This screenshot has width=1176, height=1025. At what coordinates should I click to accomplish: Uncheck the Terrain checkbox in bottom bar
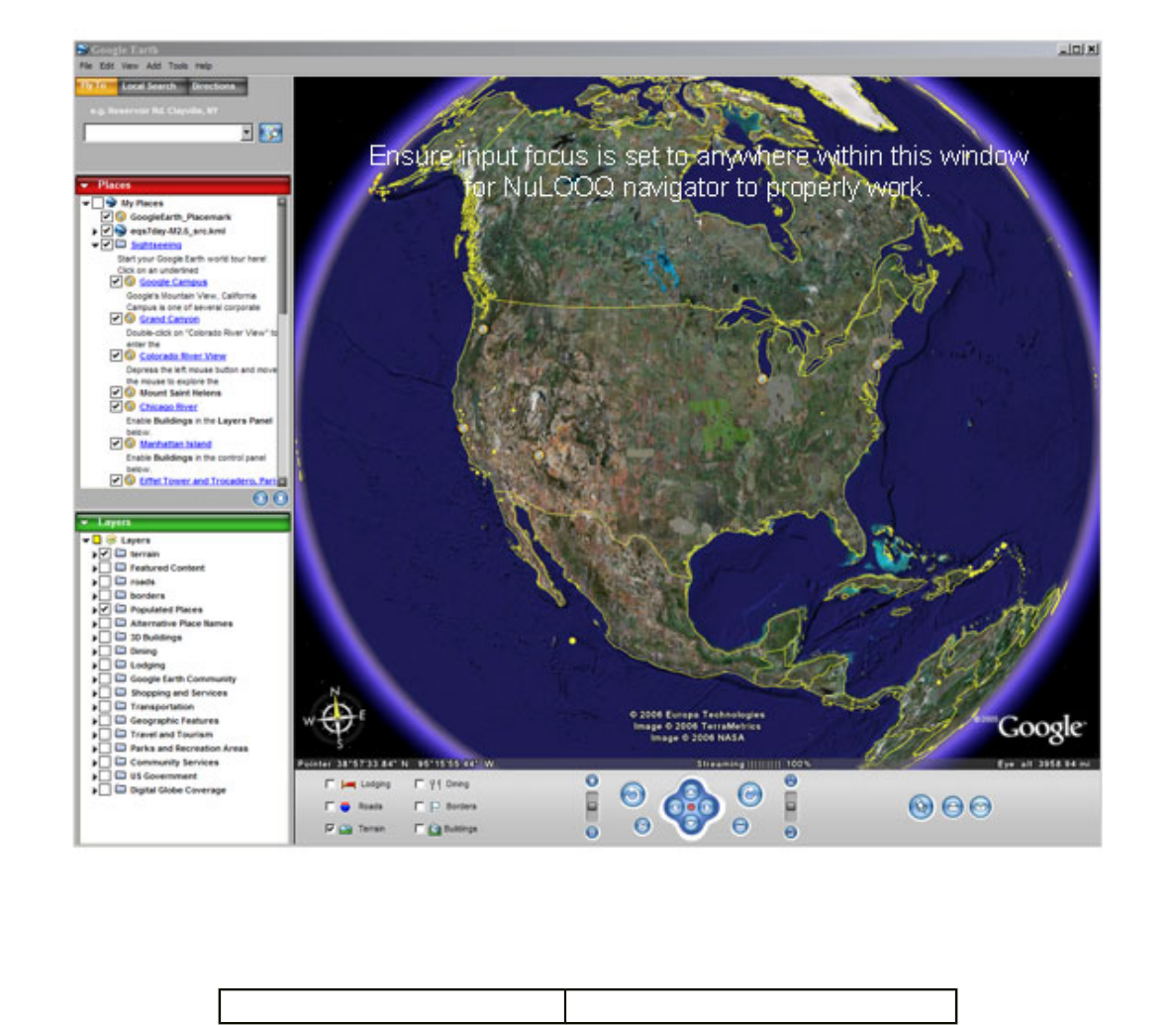(x=330, y=828)
